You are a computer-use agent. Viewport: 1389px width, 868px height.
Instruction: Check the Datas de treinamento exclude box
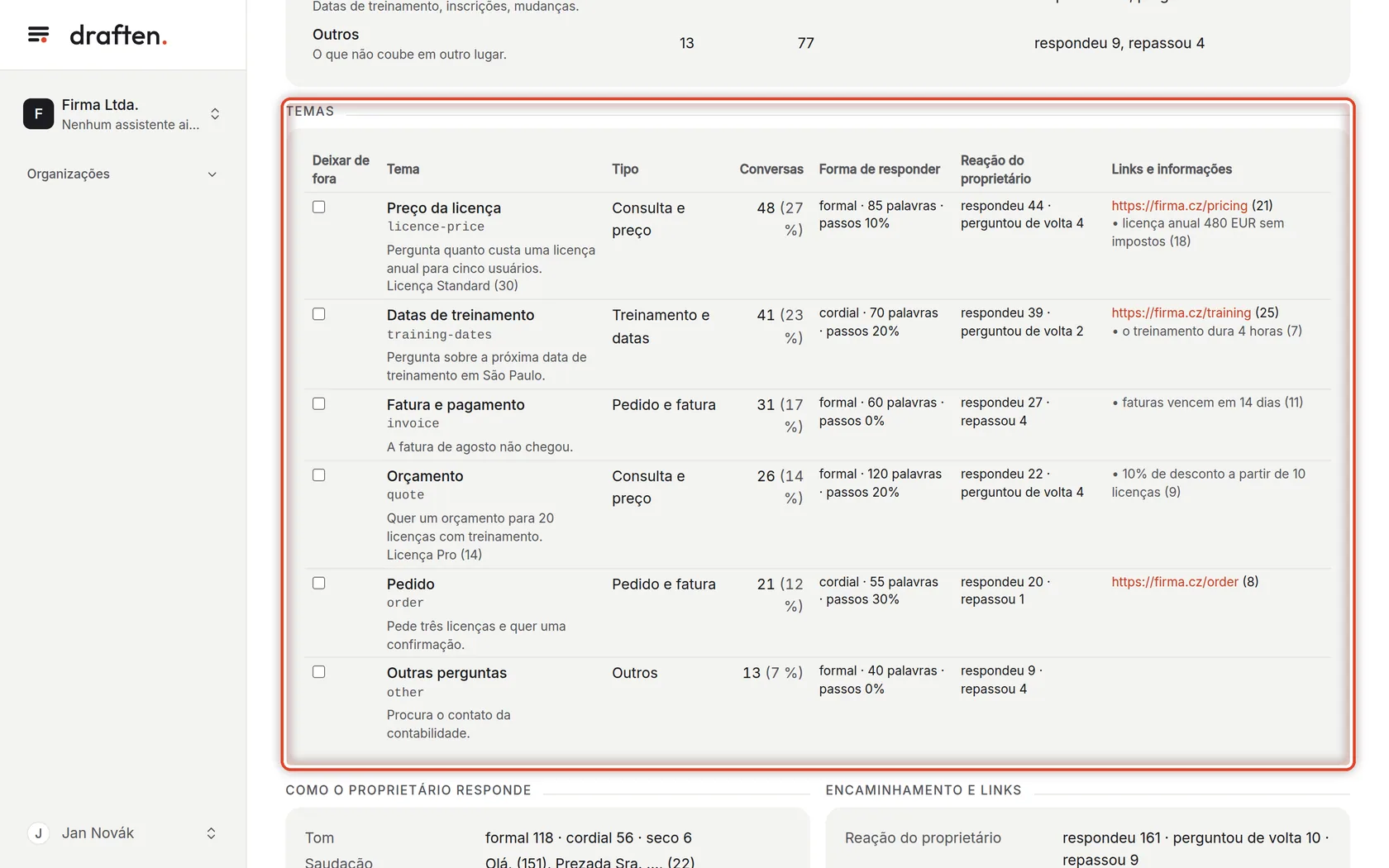pyautogui.click(x=319, y=314)
